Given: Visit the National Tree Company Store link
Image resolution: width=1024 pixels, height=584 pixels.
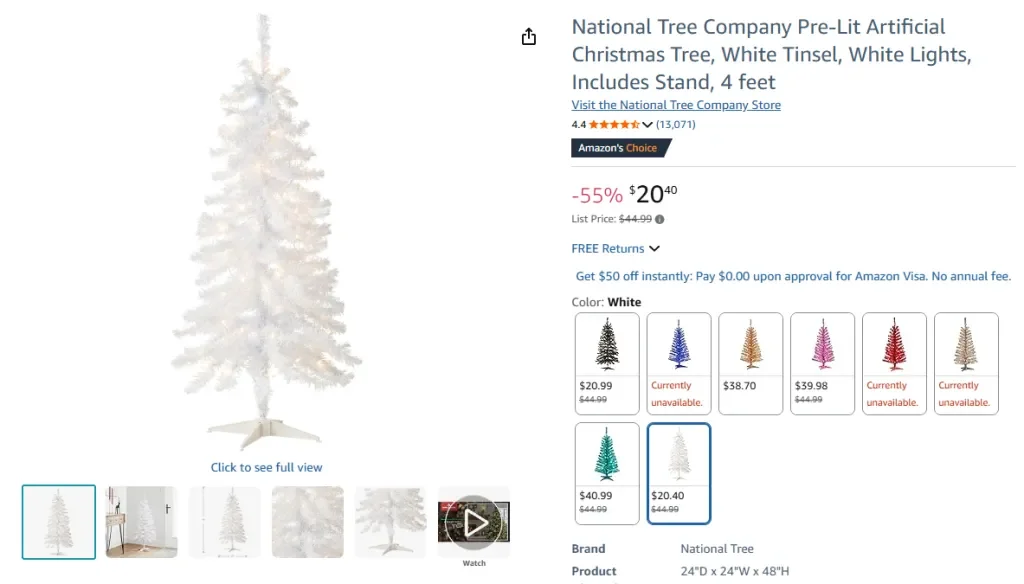Looking at the screenshot, I should coord(676,104).
